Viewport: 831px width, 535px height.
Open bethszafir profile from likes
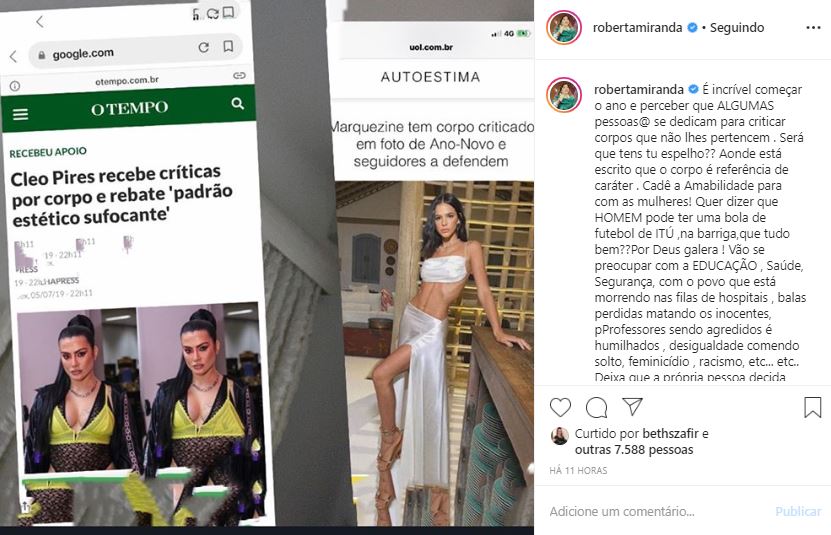click(670, 434)
